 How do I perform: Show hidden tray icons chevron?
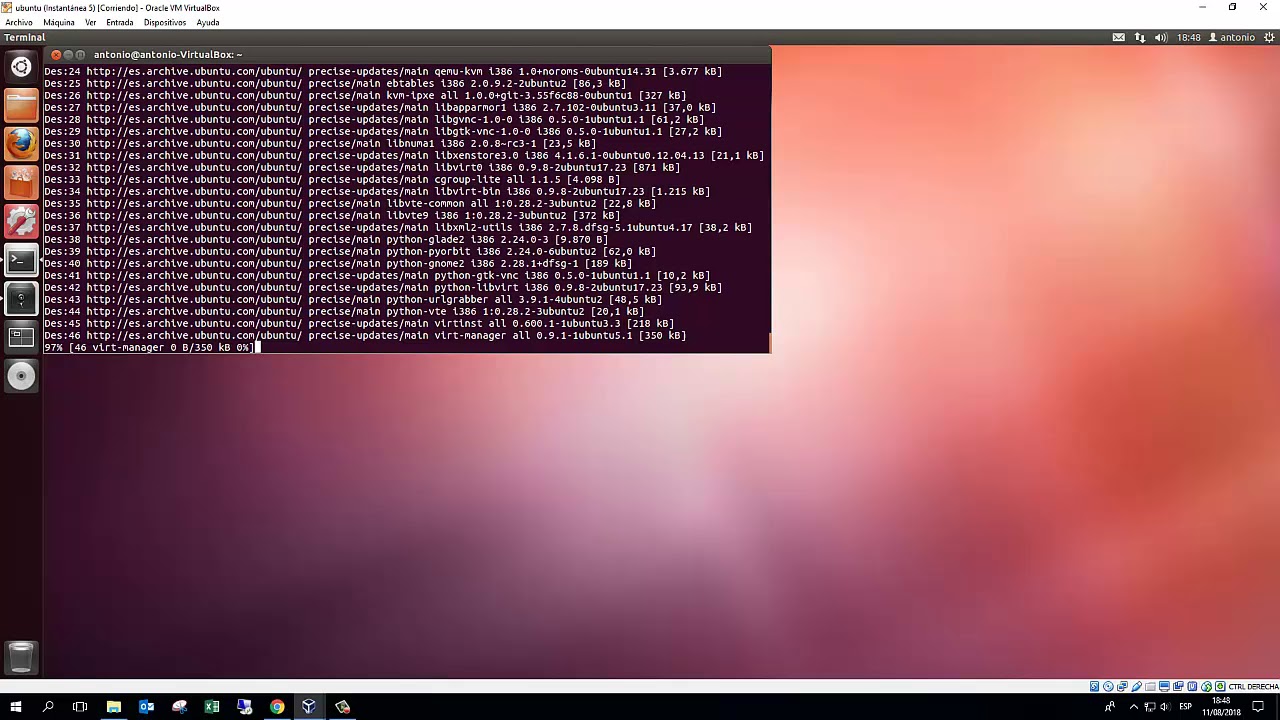click(1134, 707)
